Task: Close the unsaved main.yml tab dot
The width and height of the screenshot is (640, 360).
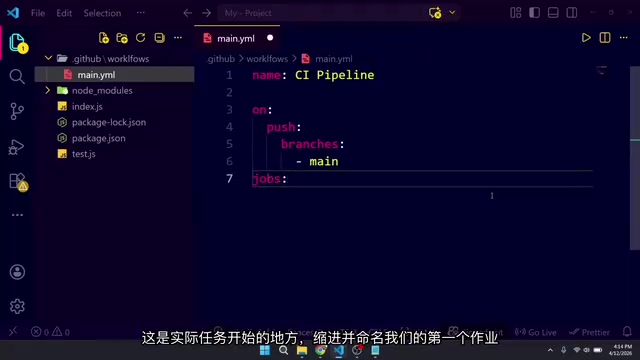Action: pyautogui.click(x=270, y=38)
